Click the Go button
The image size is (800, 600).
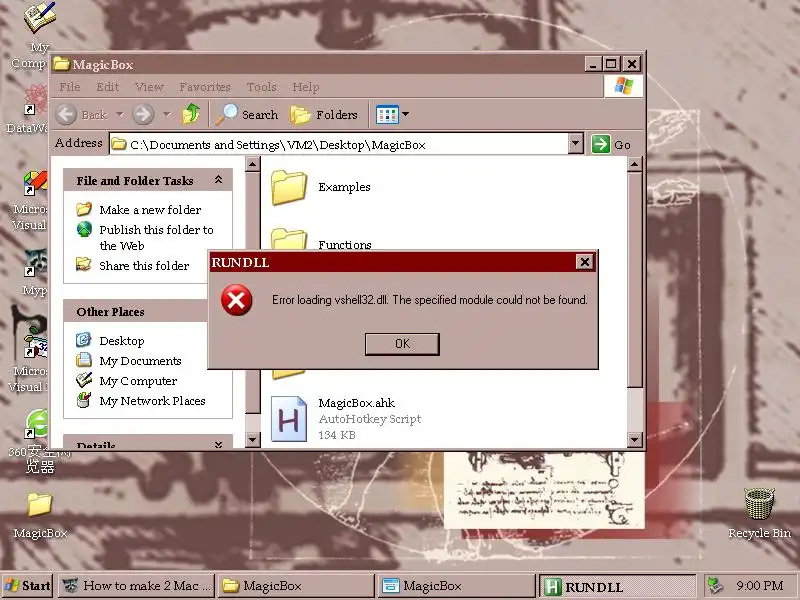[611, 144]
